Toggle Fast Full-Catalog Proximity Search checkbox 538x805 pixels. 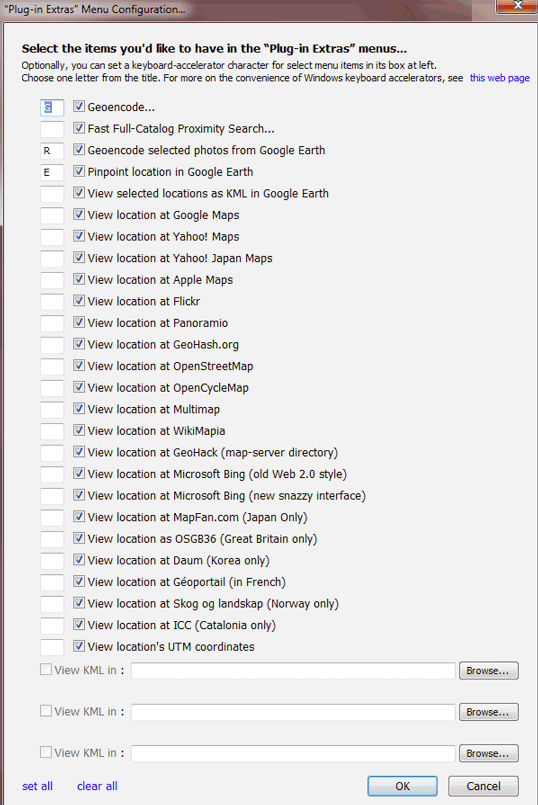click(79, 128)
